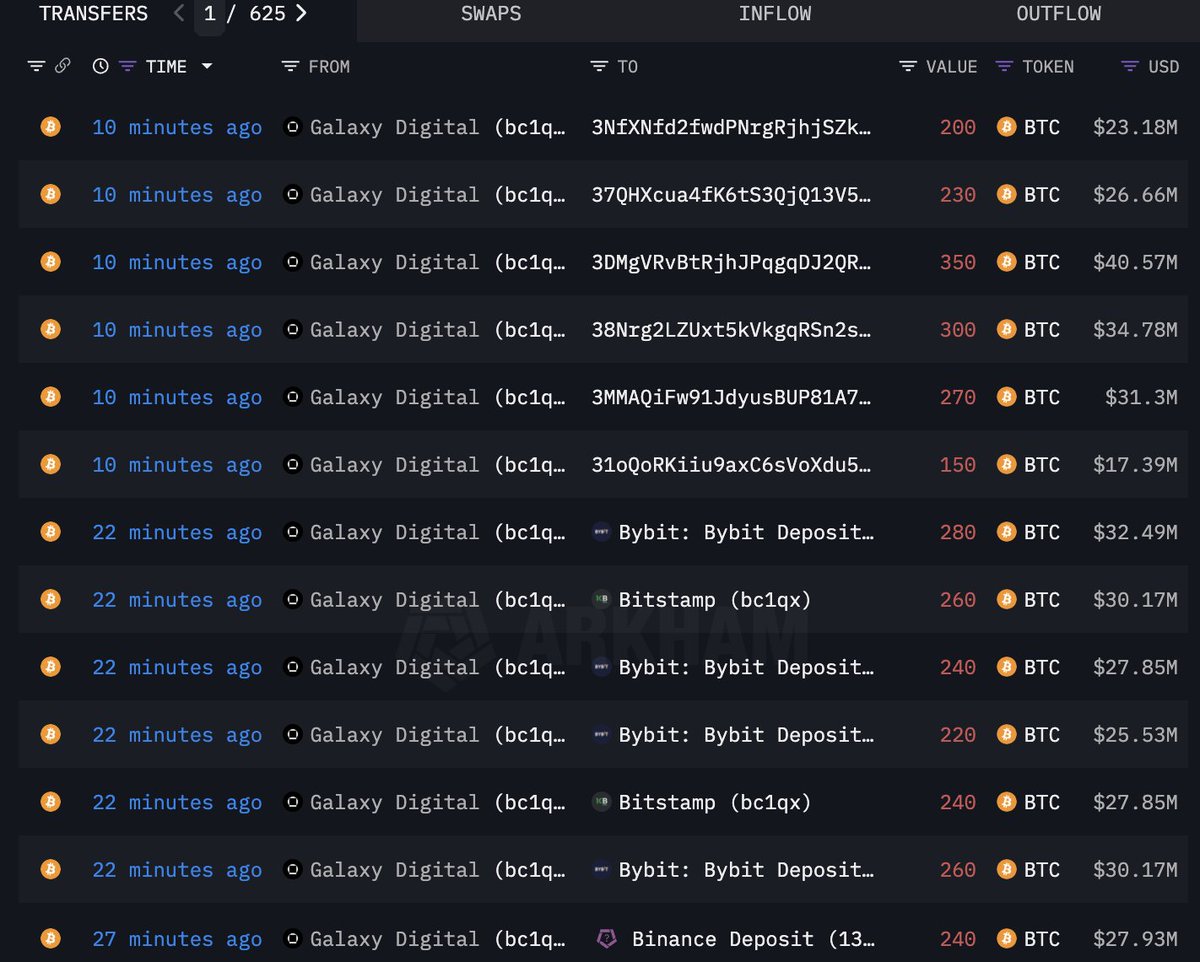Viewport: 1200px width, 962px height.
Task: Click Bitcoin icon in the $32.49M row
Action: [x=50, y=532]
